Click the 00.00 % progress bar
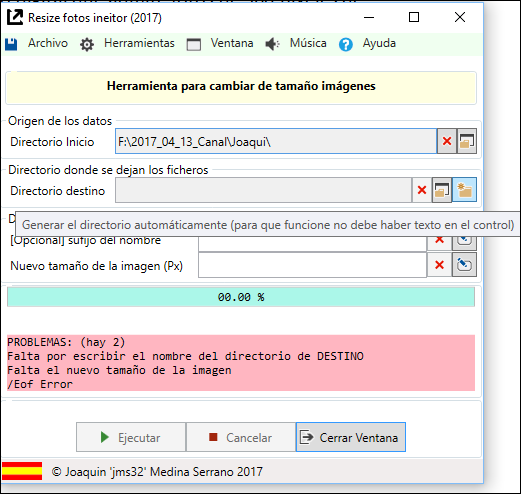This screenshot has height=494, width=521. tap(241, 297)
